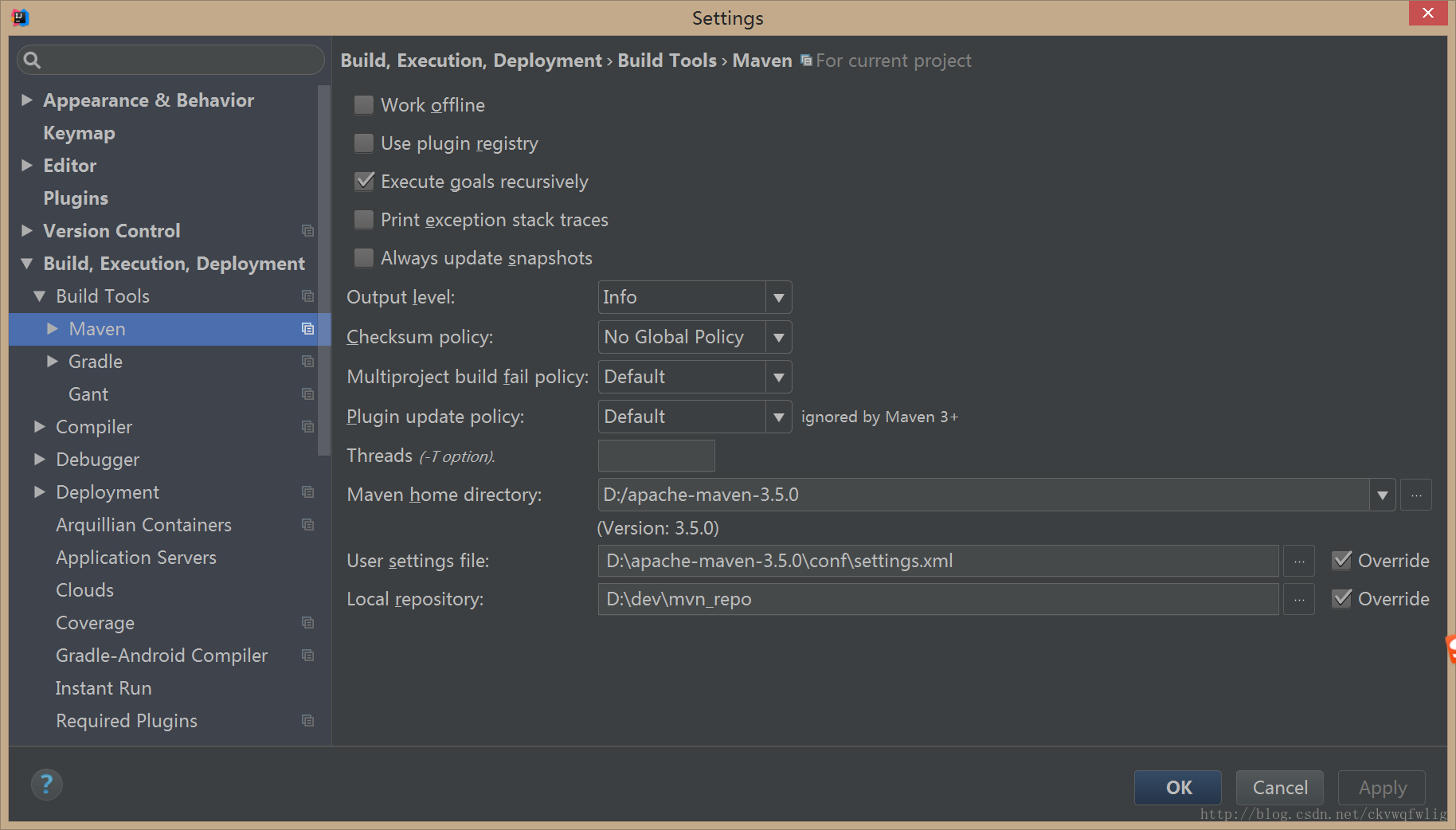The width and height of the screenshot is (1456, 830).
Task: Browse for Local repository folder
Action: 1299,599
